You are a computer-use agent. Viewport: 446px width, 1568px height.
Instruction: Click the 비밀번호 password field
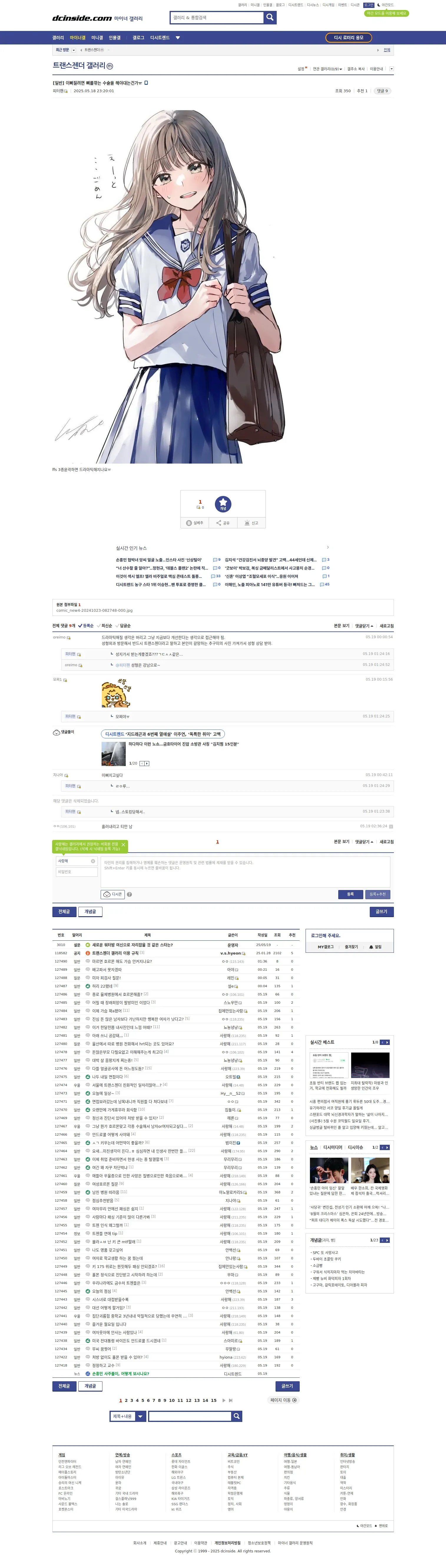[77, 872]
